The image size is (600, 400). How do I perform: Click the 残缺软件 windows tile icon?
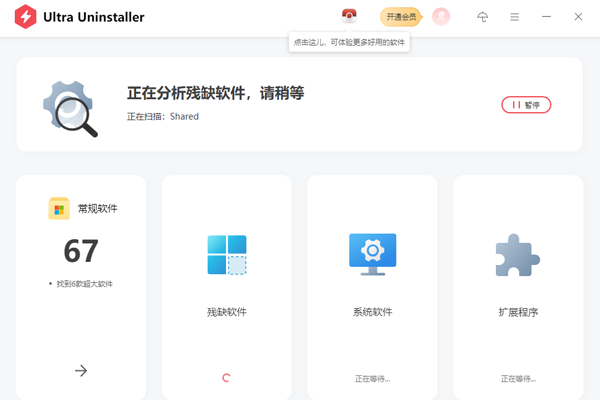(227, 255)
